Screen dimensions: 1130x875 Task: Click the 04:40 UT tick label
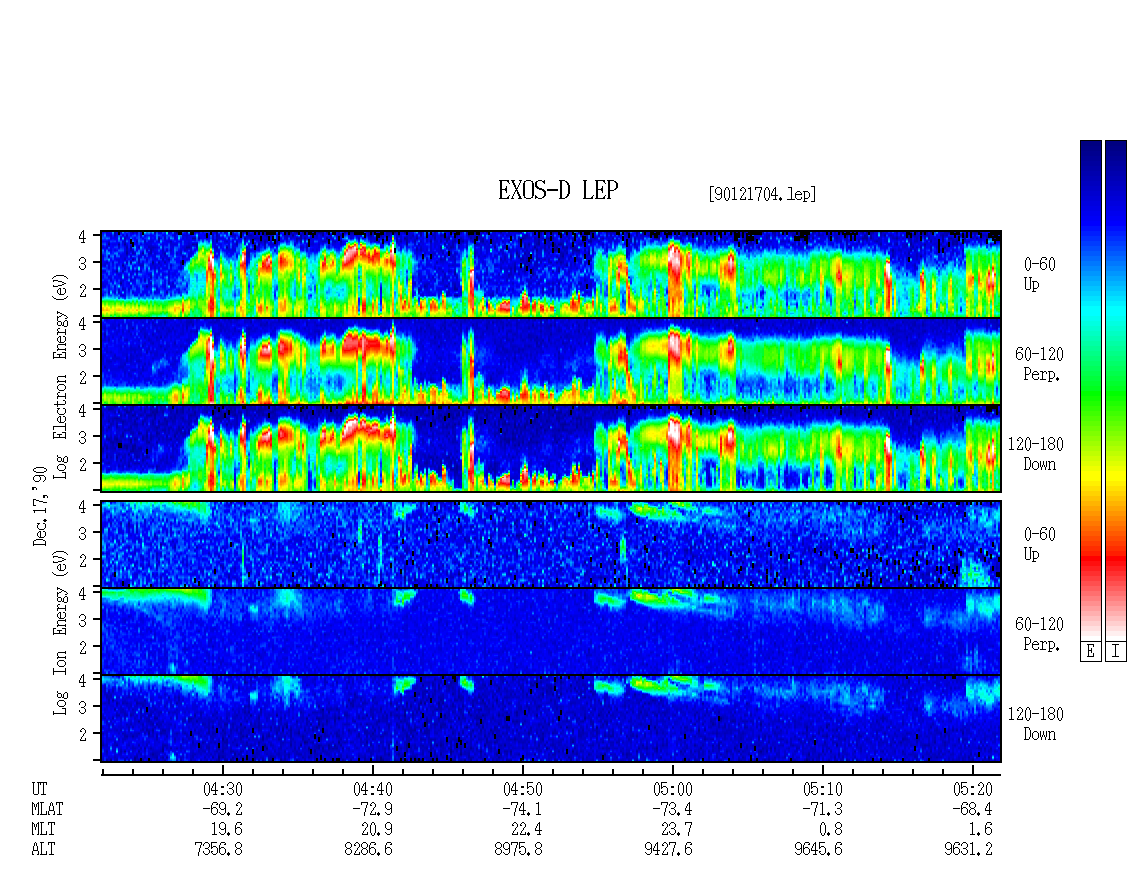373,789
